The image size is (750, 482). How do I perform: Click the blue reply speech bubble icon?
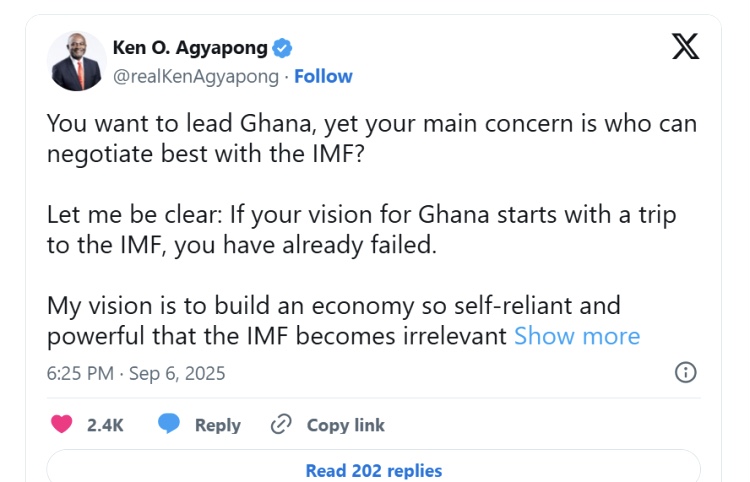(x=169, y=424)
